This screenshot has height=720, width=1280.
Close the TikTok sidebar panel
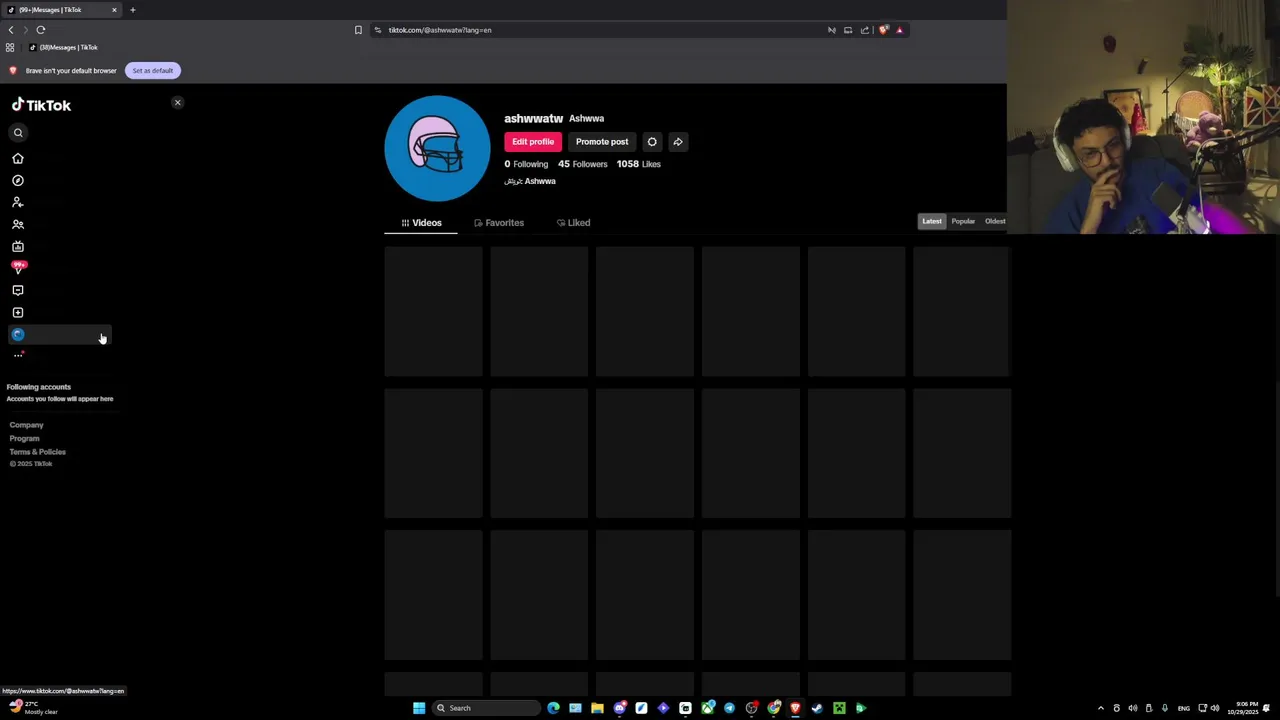click(178, 103)
